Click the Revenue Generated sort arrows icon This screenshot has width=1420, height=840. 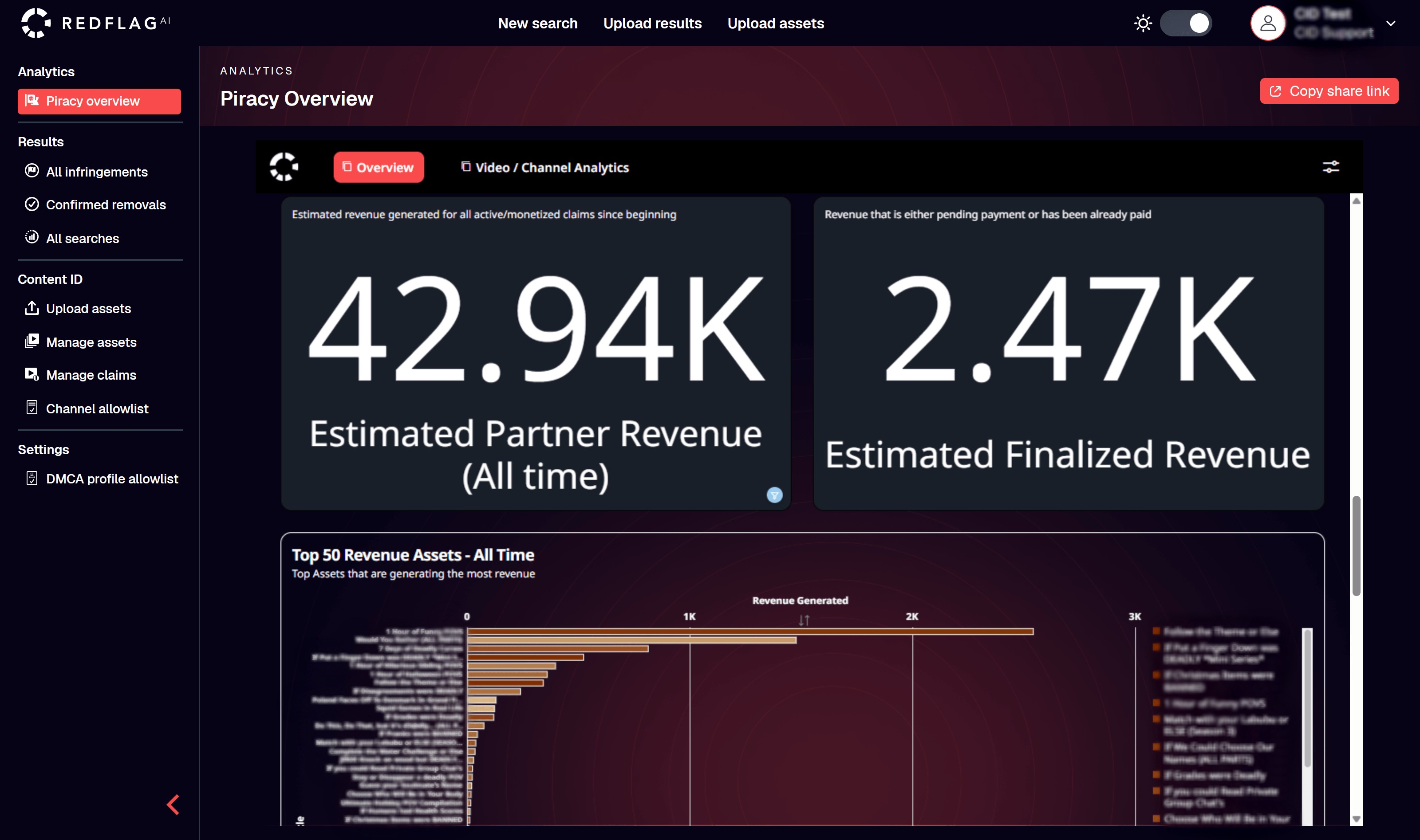(804, 620)
